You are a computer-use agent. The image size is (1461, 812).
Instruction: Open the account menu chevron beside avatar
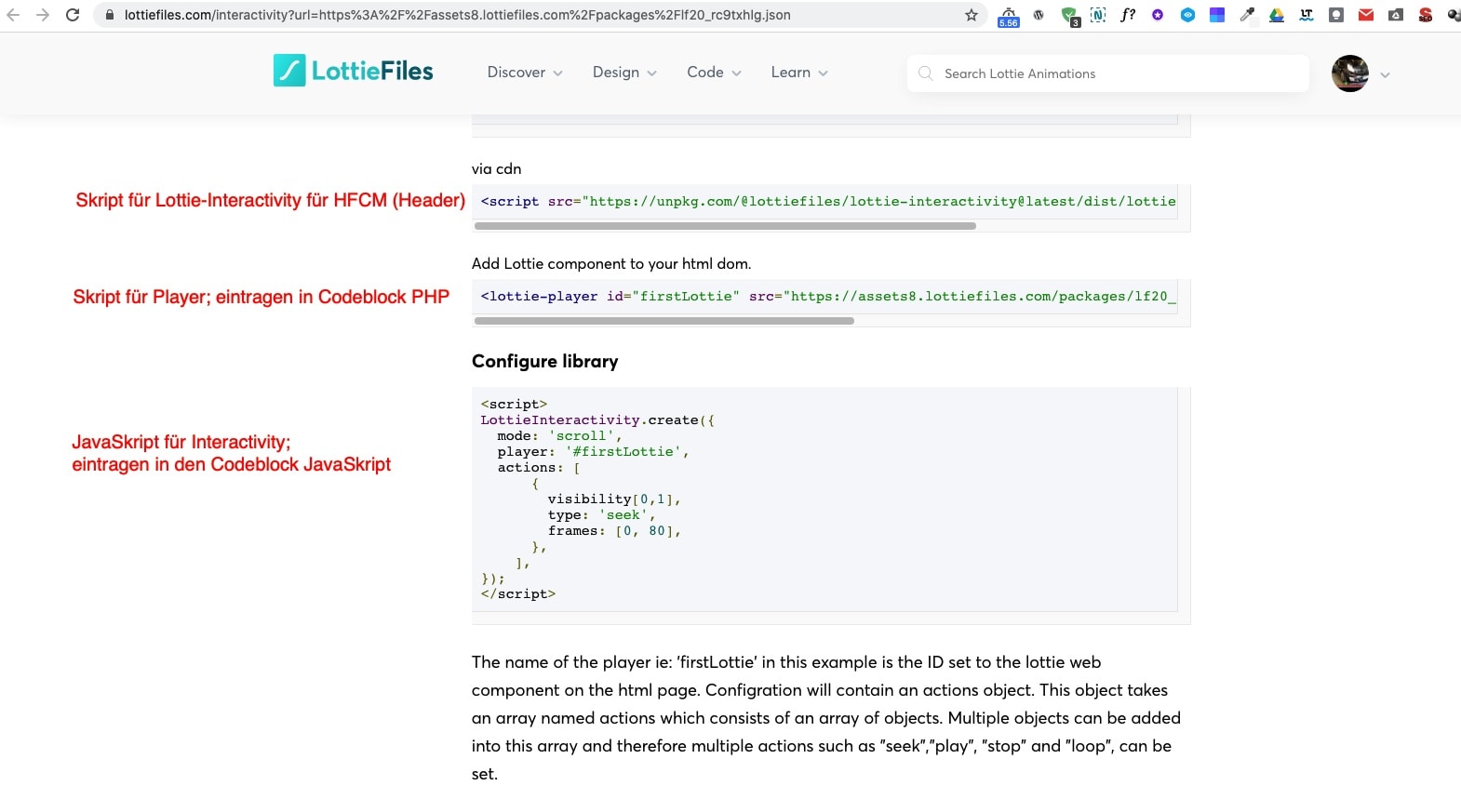click(1385, 75)
